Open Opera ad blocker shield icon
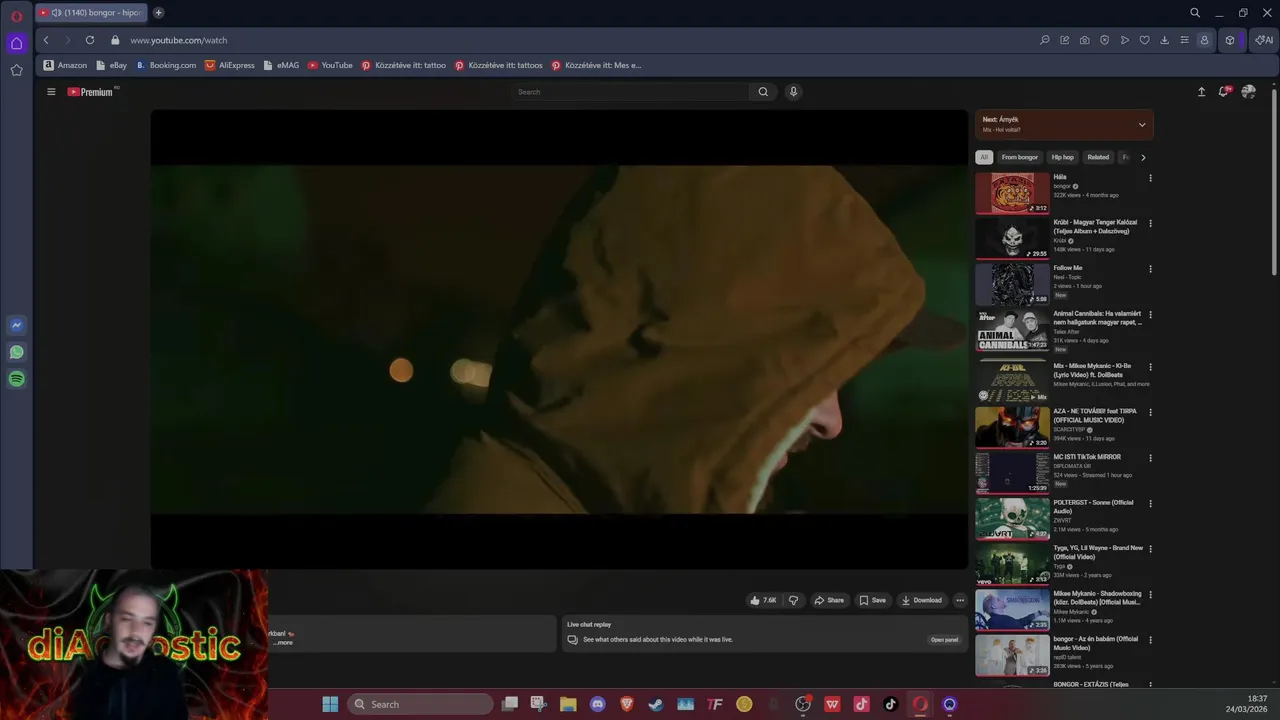Viewport: 1280px width, 720px height. (x=1105, y=40)
